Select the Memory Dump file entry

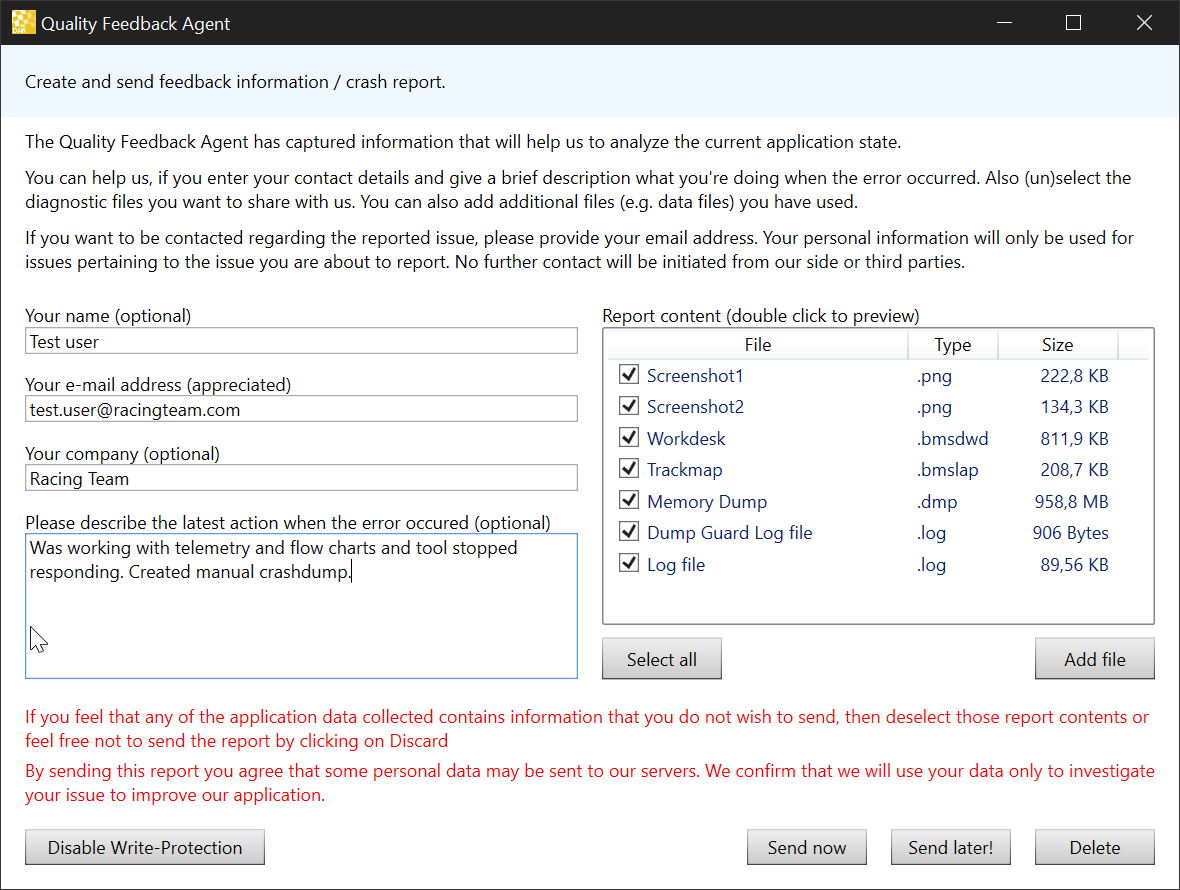point(707,502)
